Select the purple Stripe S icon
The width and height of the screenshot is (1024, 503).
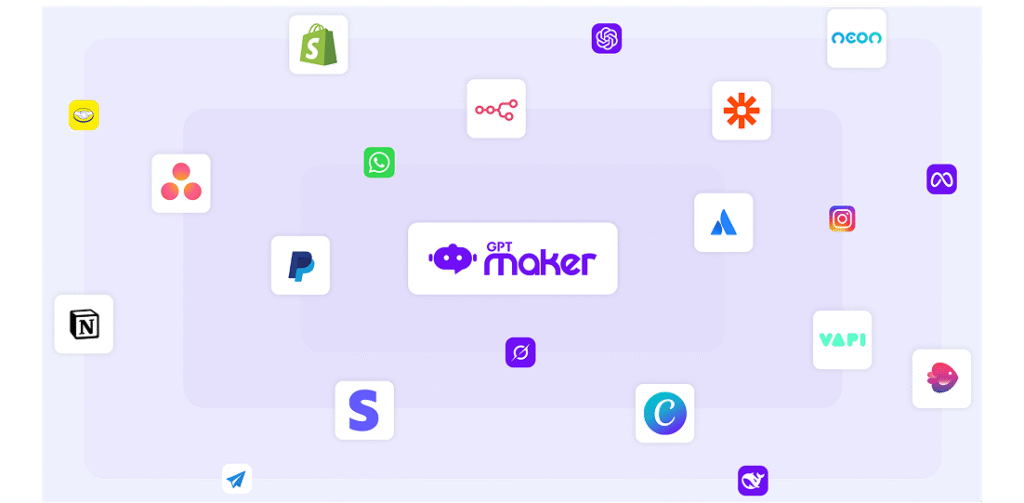[x=364, y=410]
